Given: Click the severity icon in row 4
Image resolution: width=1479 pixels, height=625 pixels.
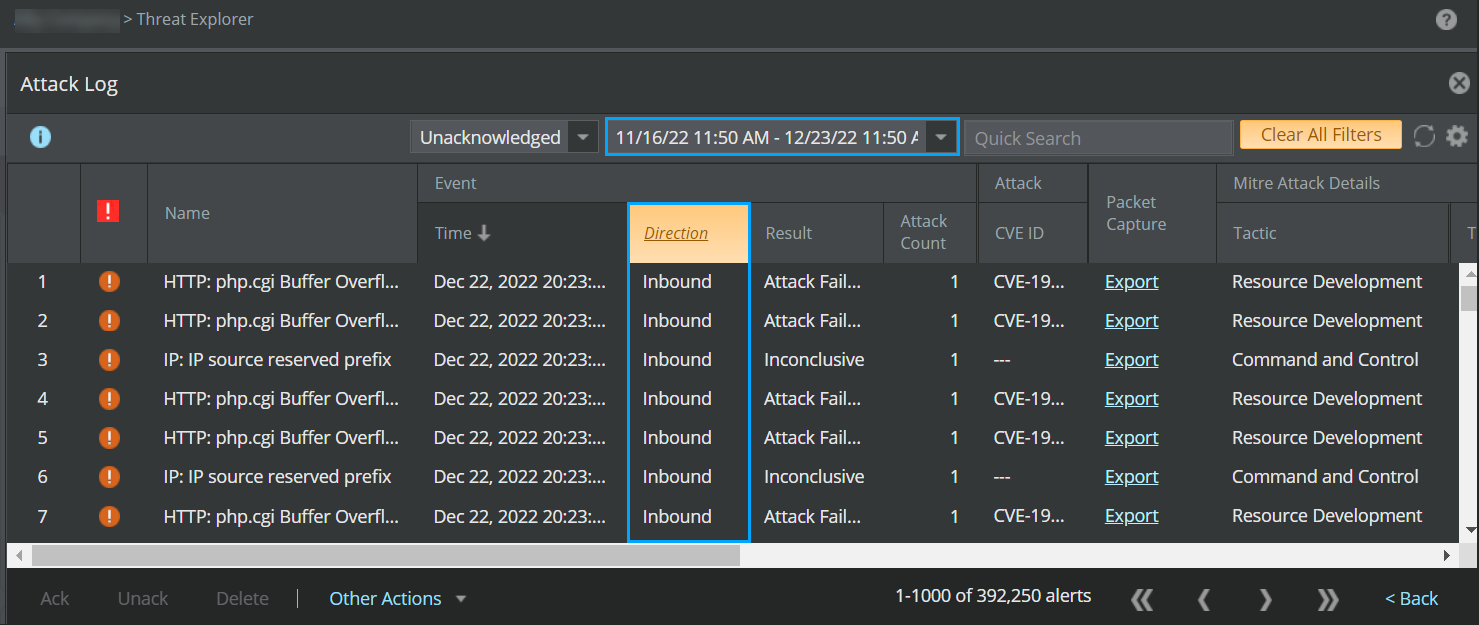Looking at the screenshot, I should click(x=110, y=399).
